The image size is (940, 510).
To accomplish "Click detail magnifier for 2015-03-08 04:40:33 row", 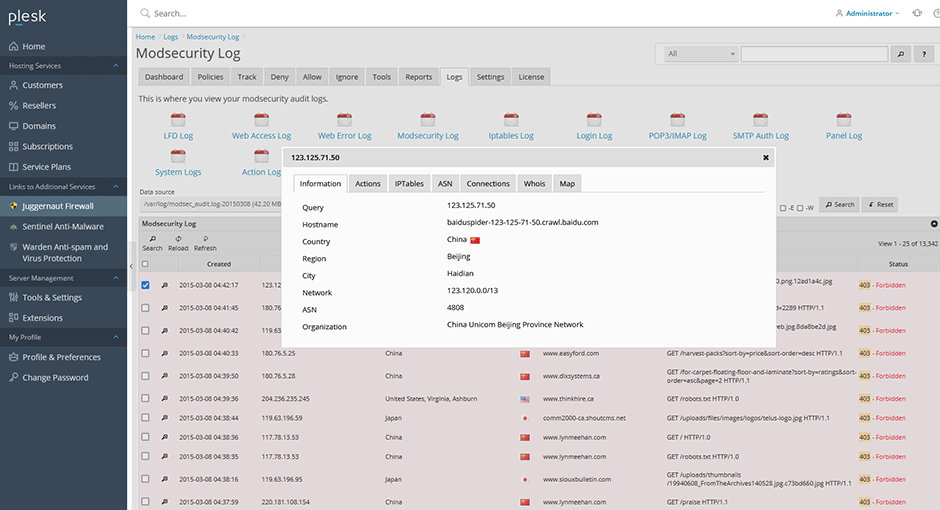I will tap(164, 354).
